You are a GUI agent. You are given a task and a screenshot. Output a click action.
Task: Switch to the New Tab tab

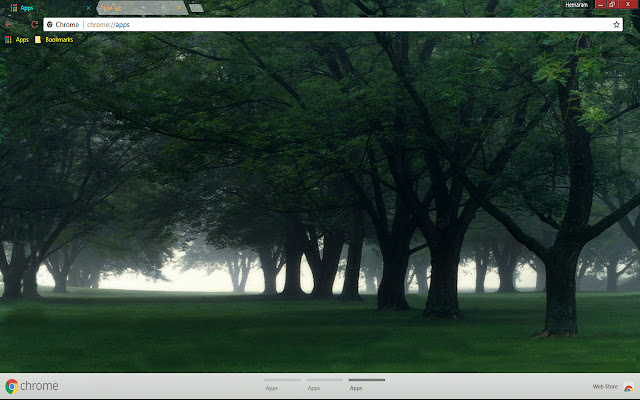click(x=142, y=8)
